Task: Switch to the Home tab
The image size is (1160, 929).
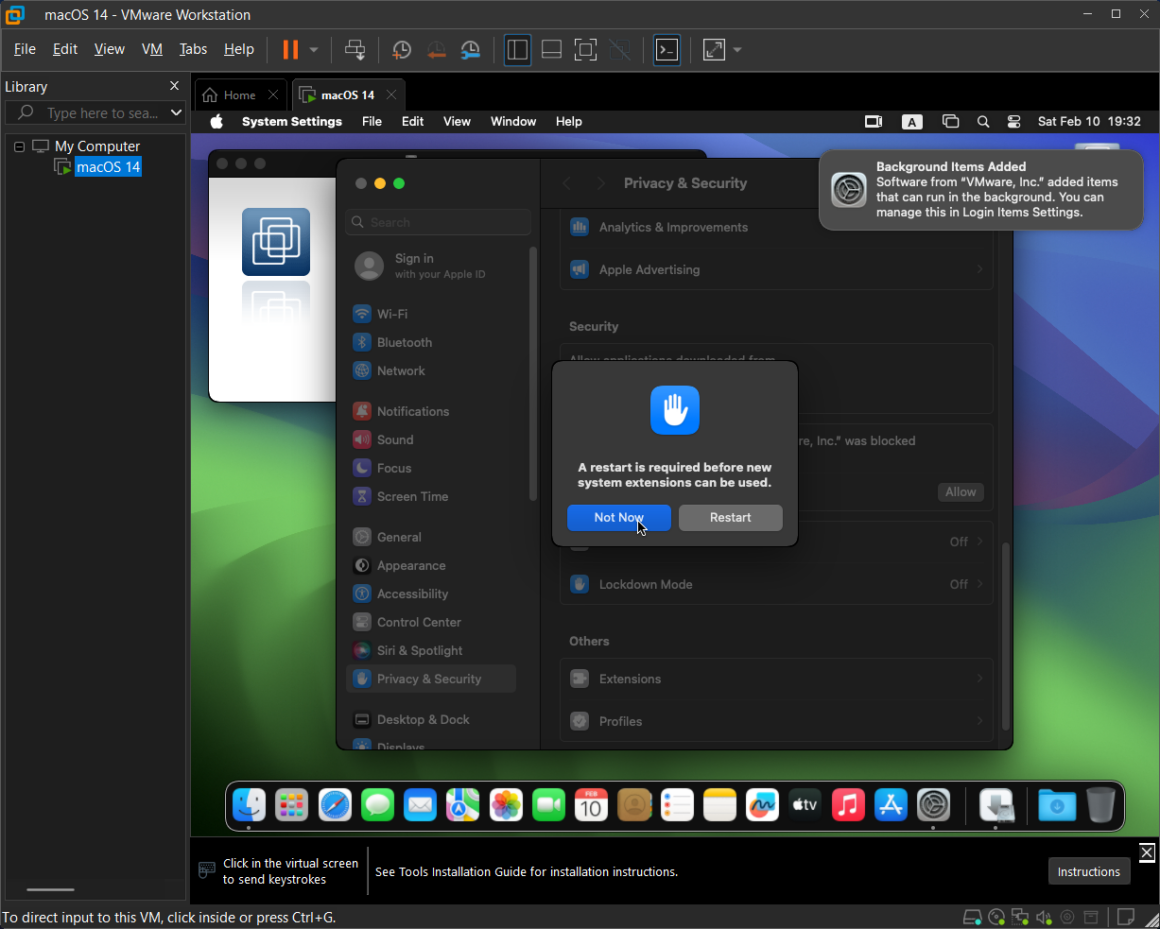Action: [x=240, y=95]
